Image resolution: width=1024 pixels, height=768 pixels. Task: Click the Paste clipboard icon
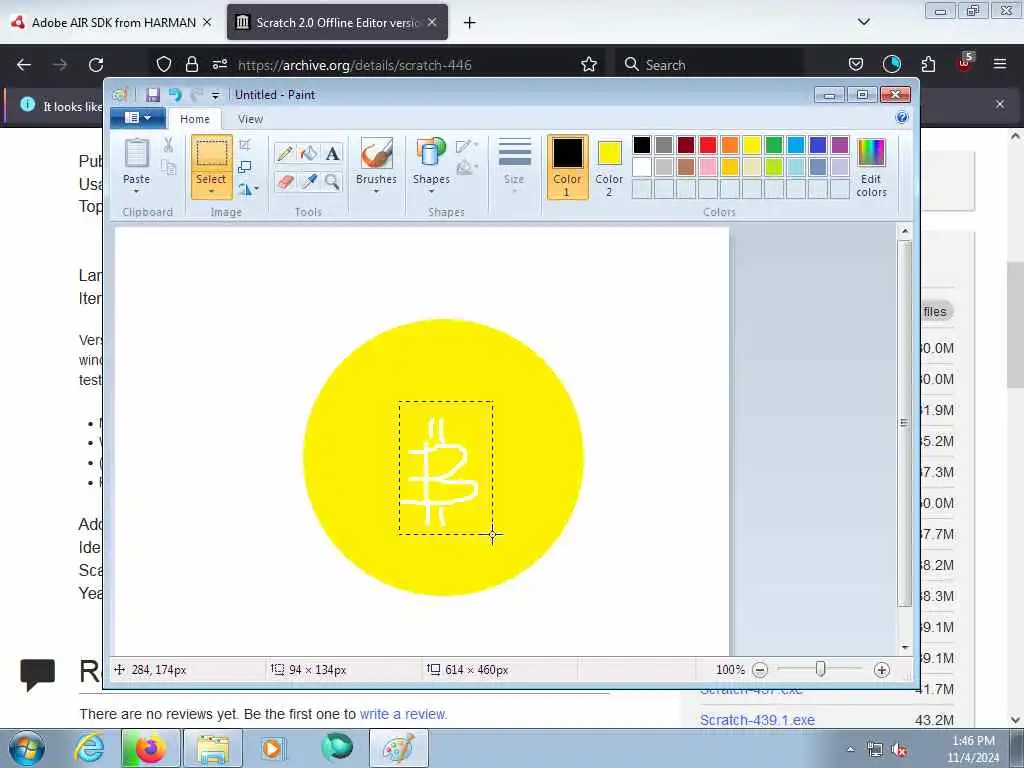(136, 153)
